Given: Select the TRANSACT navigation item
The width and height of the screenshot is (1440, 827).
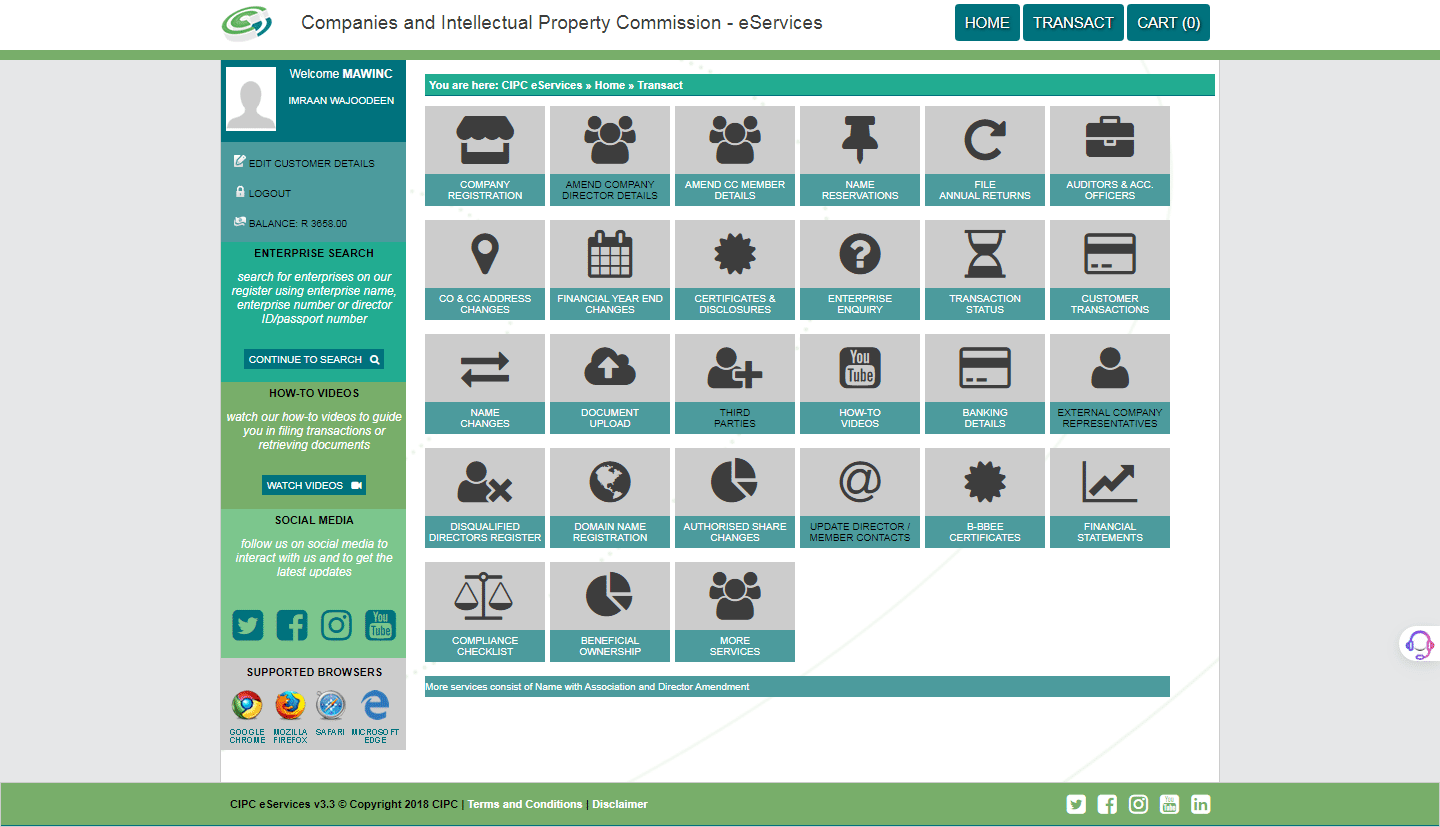Looking at the screenshot, I should (1072, 21).
